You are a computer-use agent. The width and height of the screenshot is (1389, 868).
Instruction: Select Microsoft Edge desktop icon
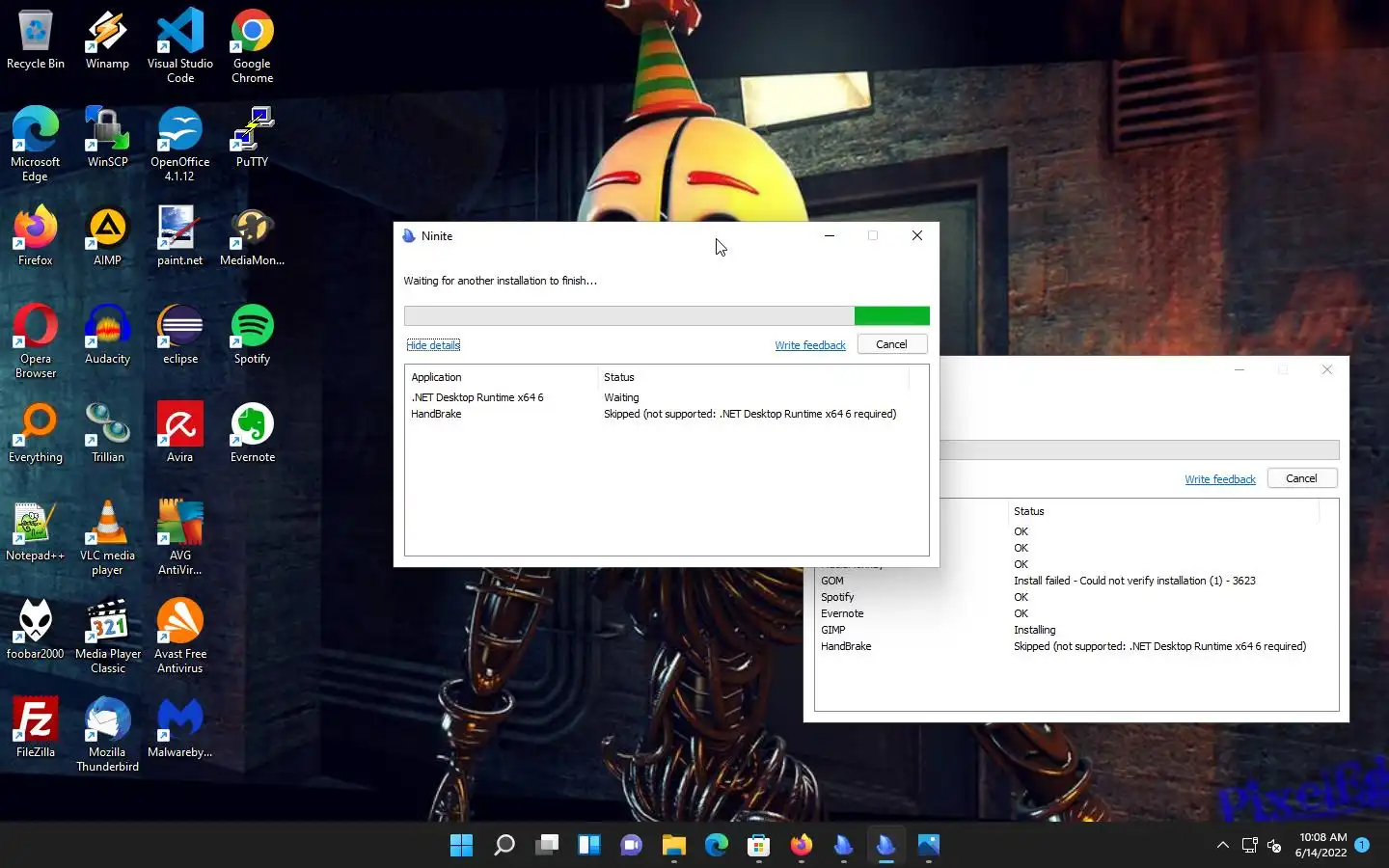(36, 144)
